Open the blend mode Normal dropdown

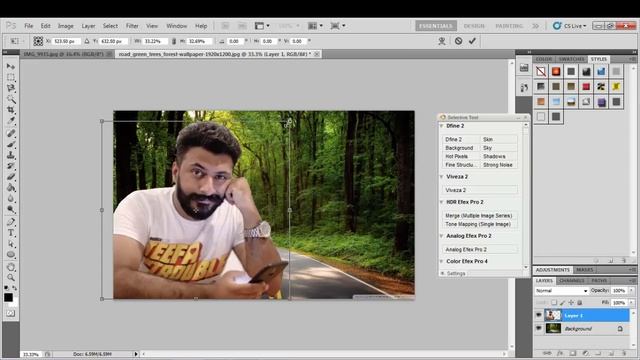pyautogui.click(x=561, y=291)
